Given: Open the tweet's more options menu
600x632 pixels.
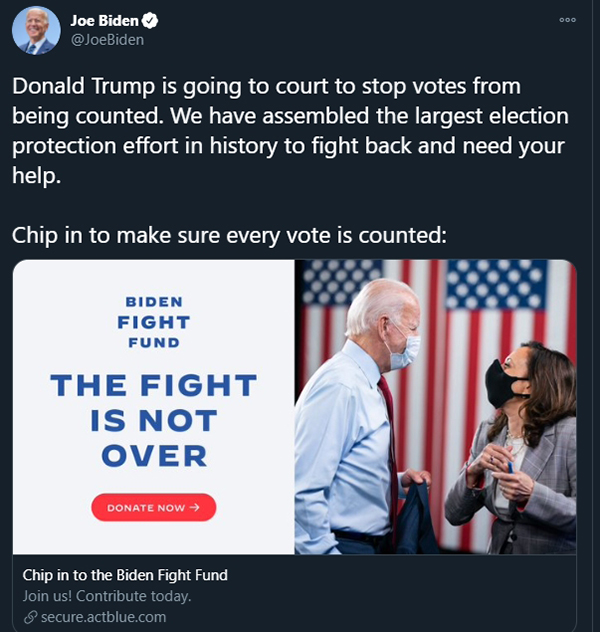Looking at the screenshot, I should tap(567, 19).
